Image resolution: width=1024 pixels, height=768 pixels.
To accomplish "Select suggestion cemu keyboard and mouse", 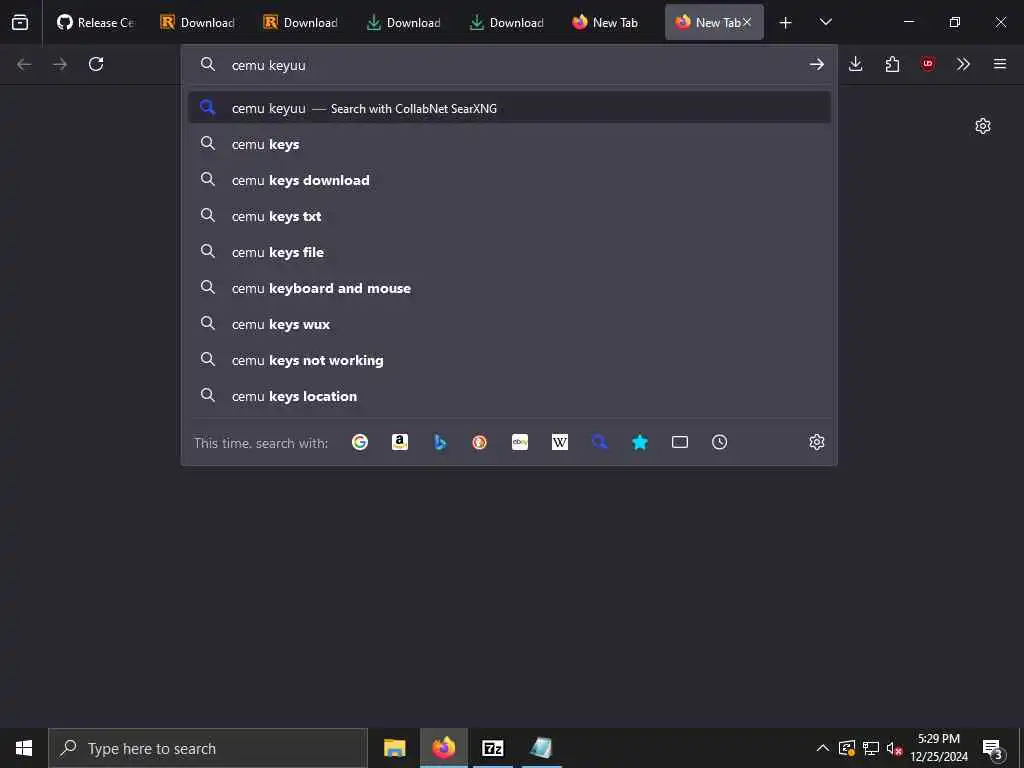I will [509, 288].
